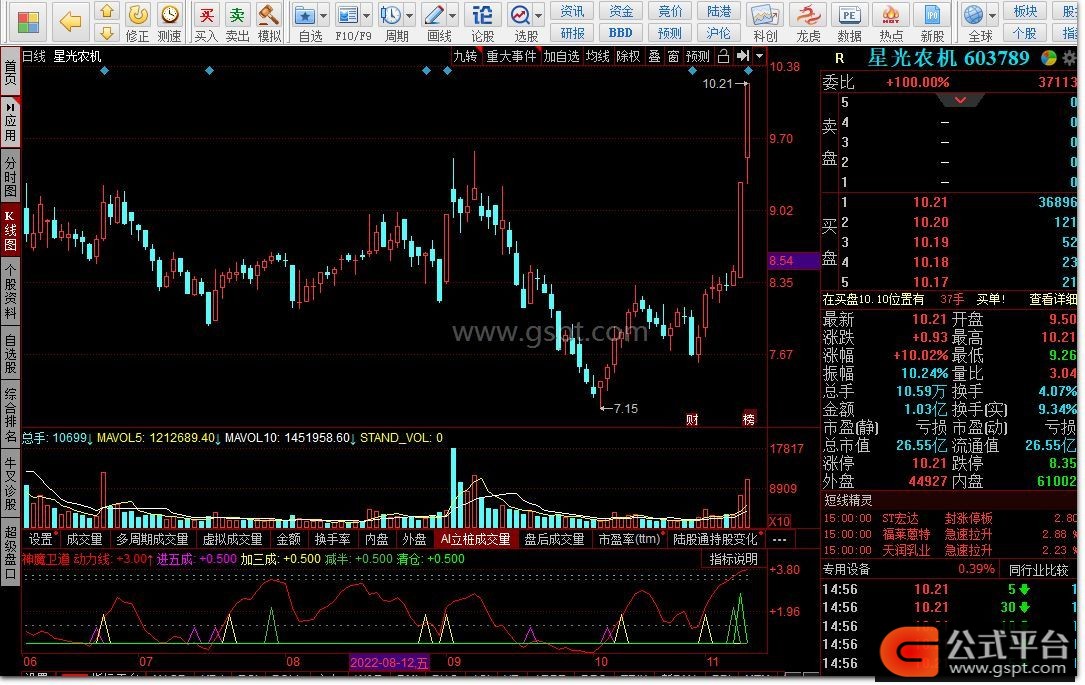The height and width of the screenshot is (685, 1085).
Task: Select the AI立桩成交量 tab
Action: pos(475,540)
